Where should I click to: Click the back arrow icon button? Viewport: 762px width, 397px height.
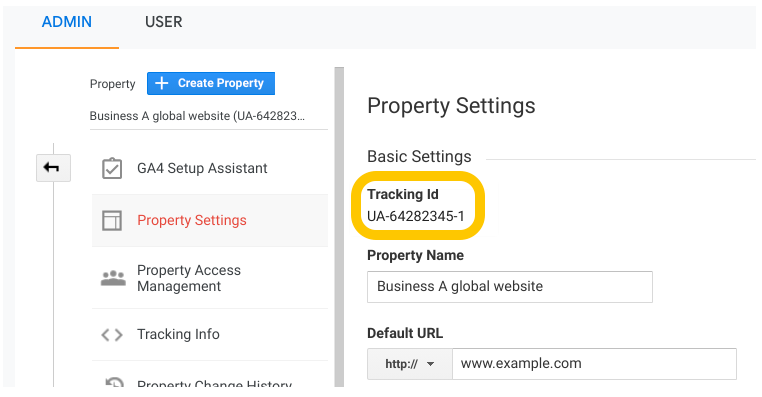(53, 168)
